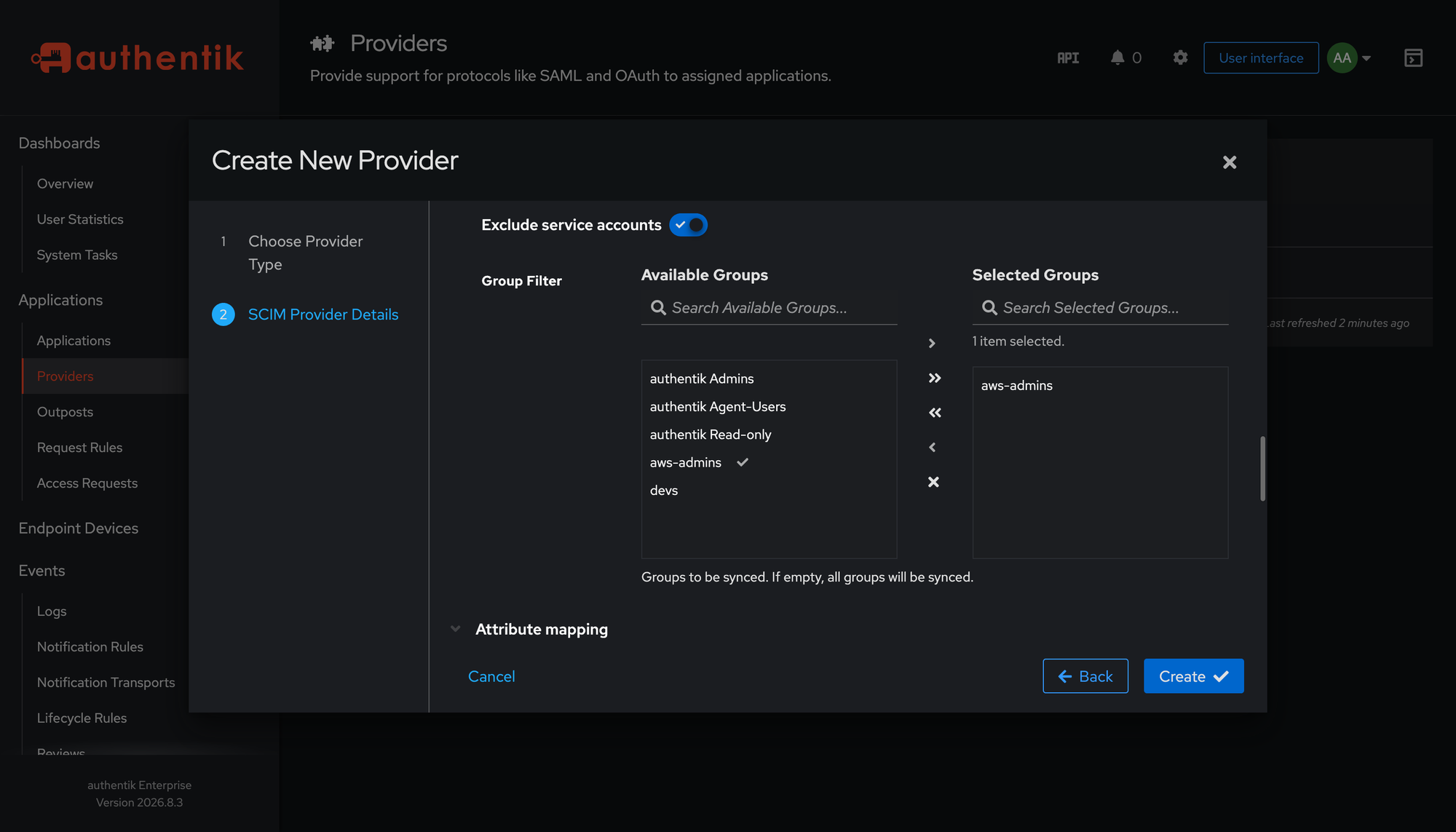Open admin settings gear icon
1456x832 pixels.
pyautogui.click(x=1180, y=58)
